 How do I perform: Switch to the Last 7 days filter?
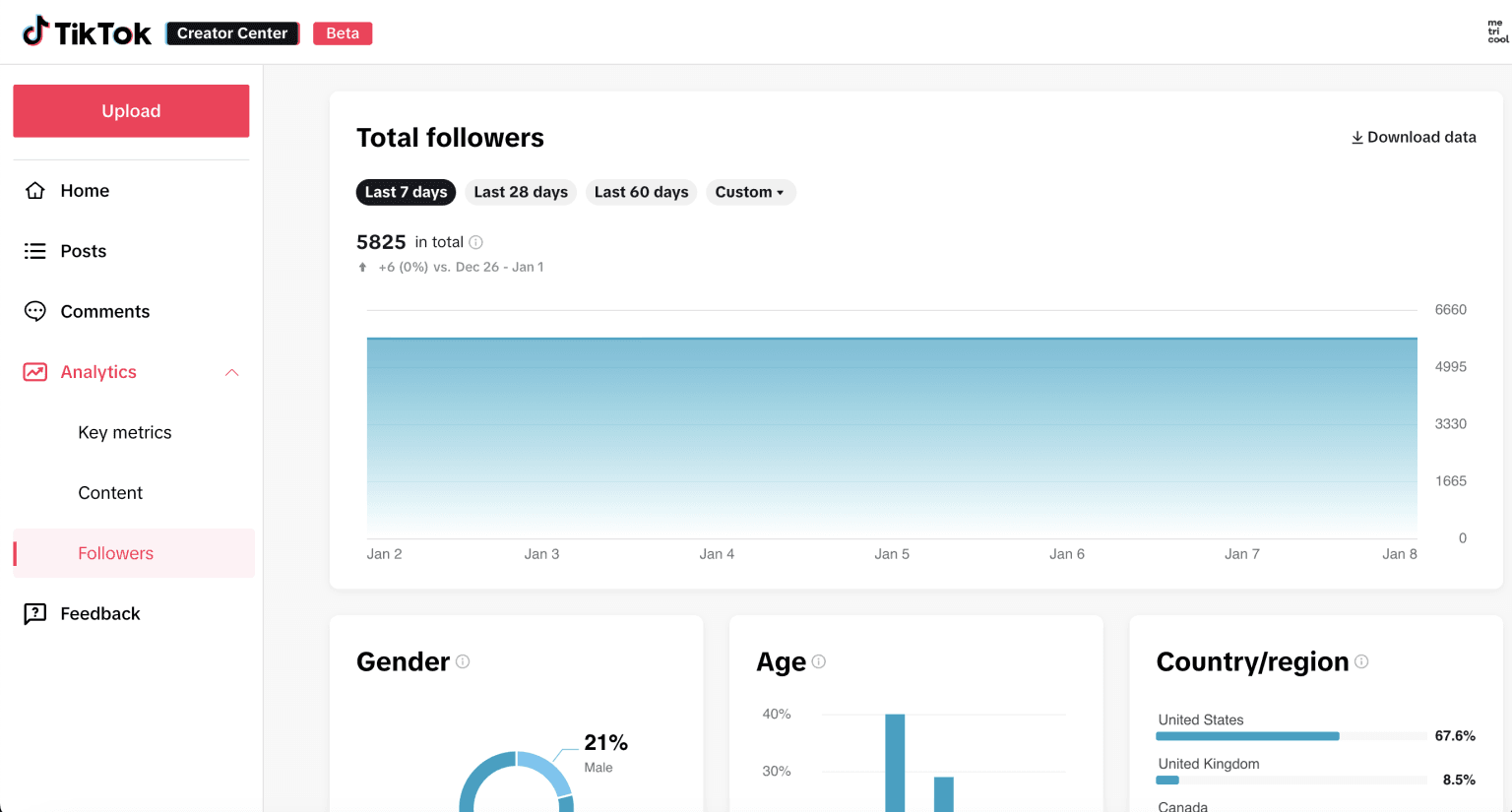tap(406, 192)
